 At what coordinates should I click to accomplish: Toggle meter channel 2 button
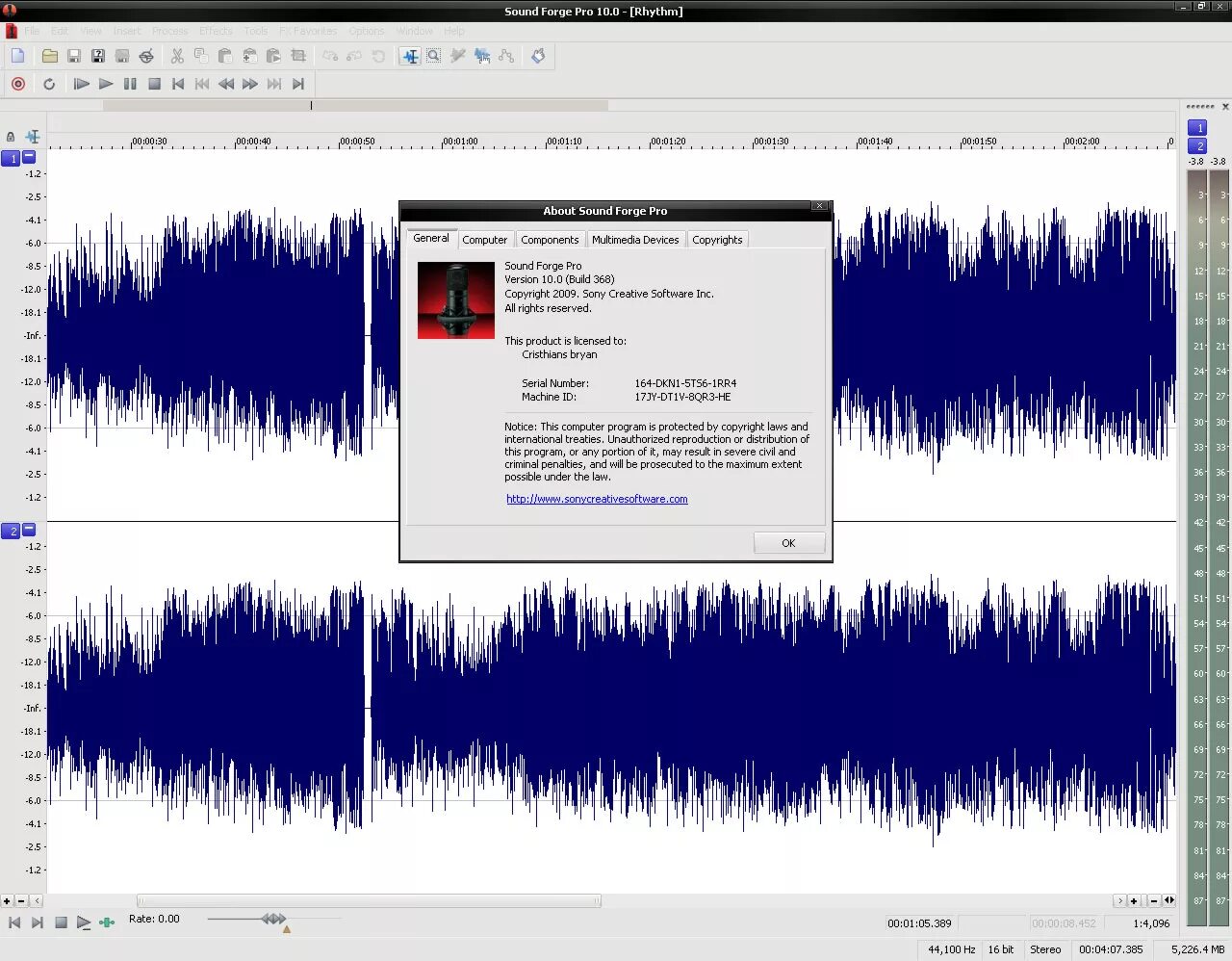click(1197, 145)
